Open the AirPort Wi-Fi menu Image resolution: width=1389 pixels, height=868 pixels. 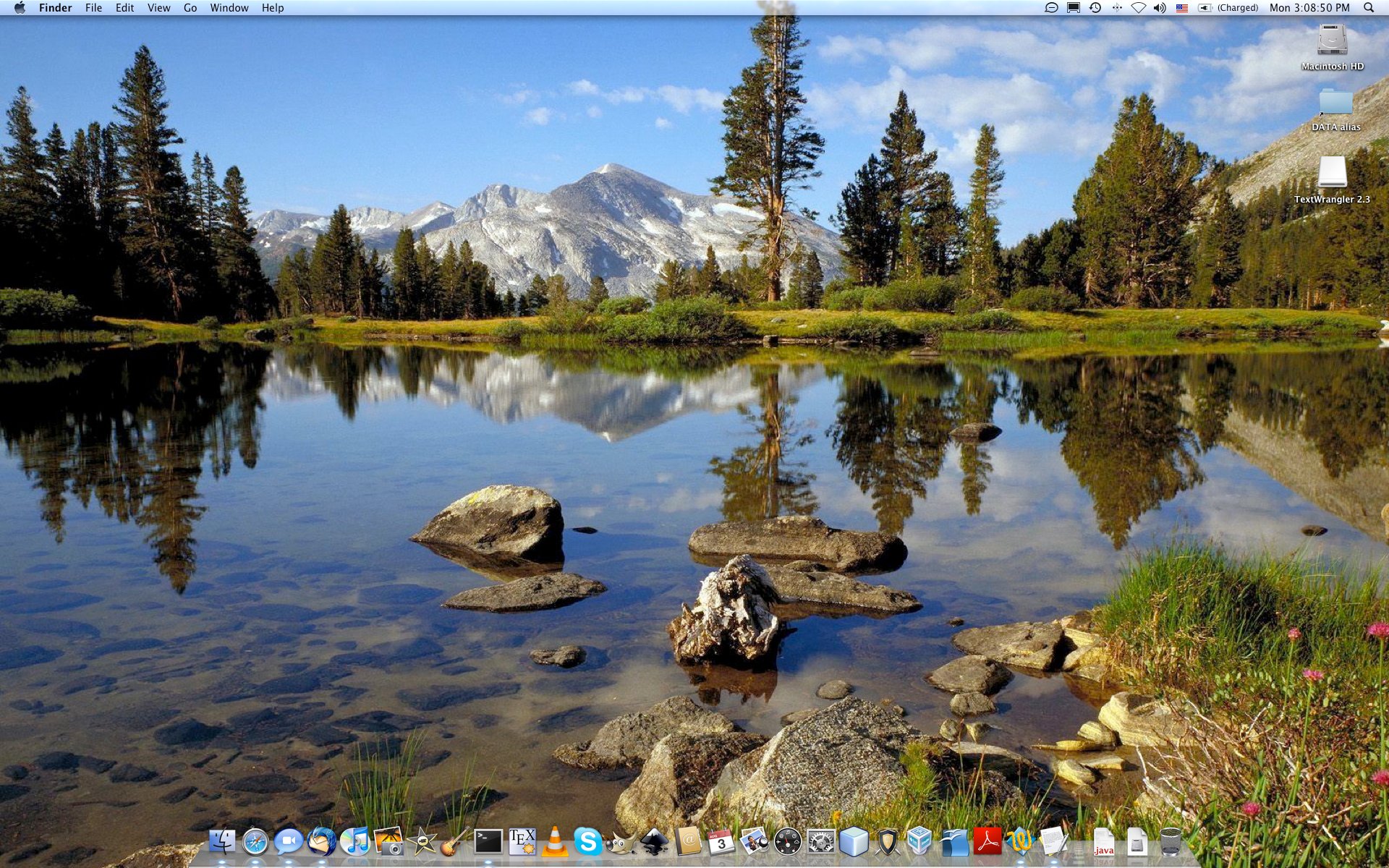click(1139, 8)
